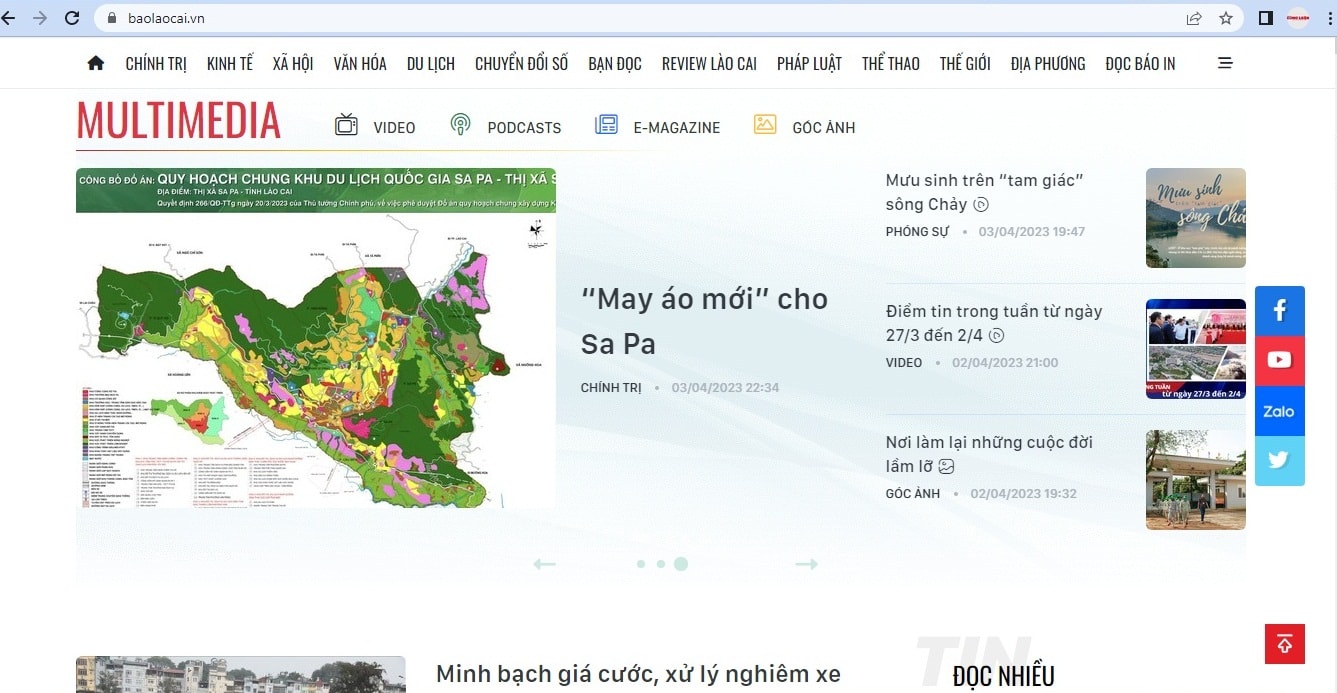Show next slide with right arrow
This screenshot has width=1337, height=693.
pos(806,564)
